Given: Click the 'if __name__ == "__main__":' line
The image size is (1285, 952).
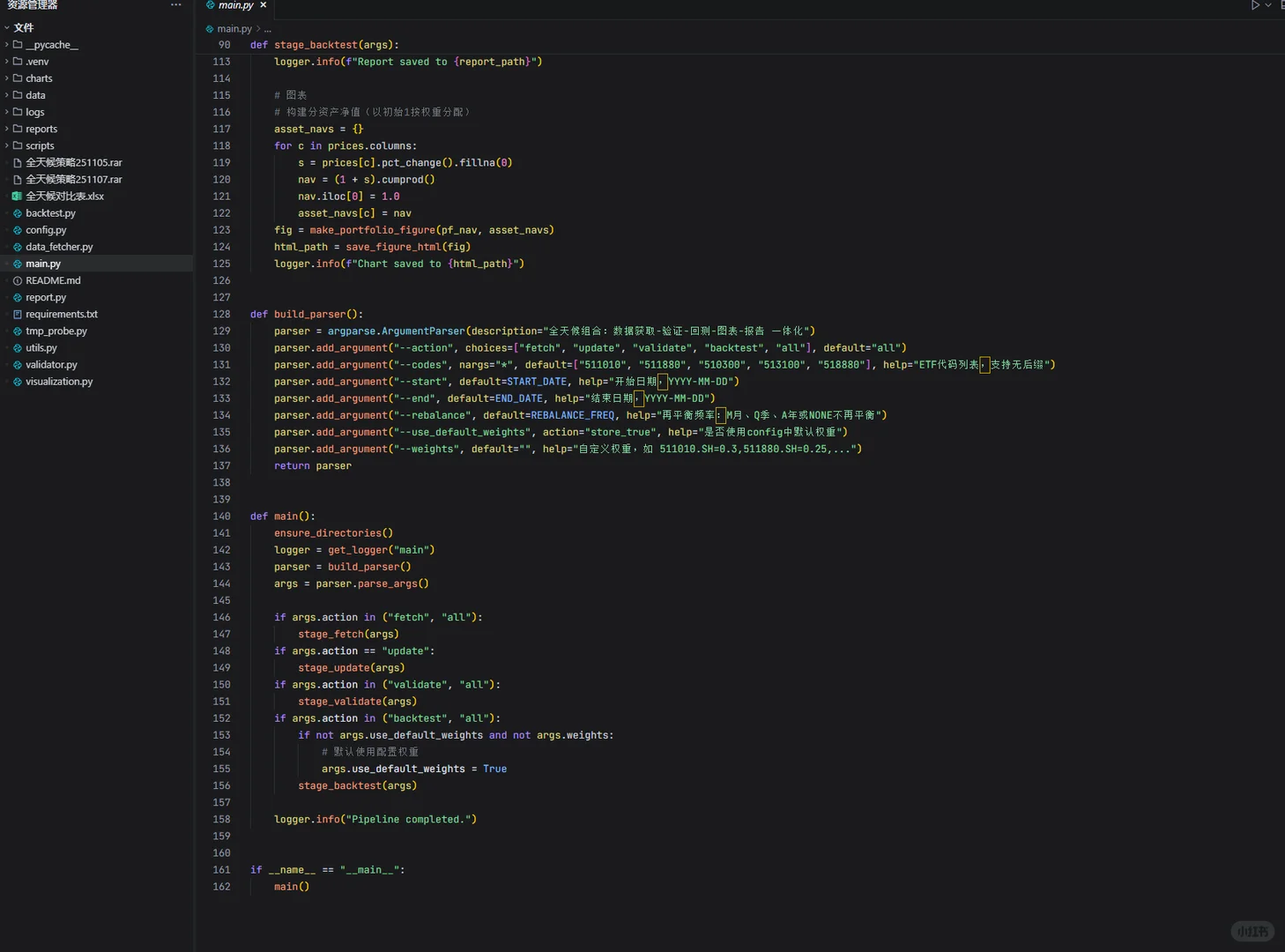Looking at the screenshot, I should [x=328, y=870].
